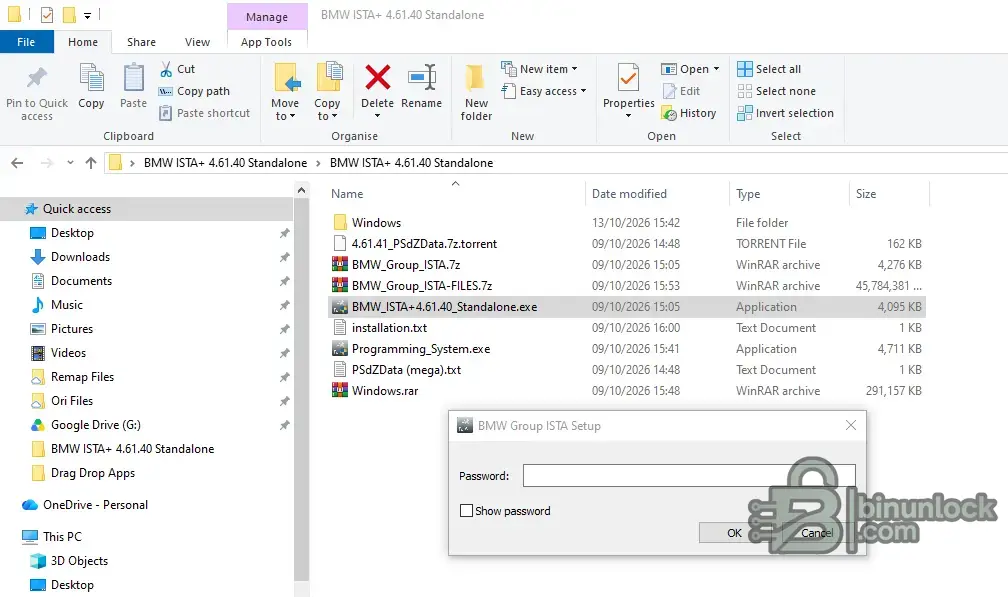Viewport: 1008px width, 597px height.
Task: Switch to the View ribbon tab
Action: pos(197,42)
